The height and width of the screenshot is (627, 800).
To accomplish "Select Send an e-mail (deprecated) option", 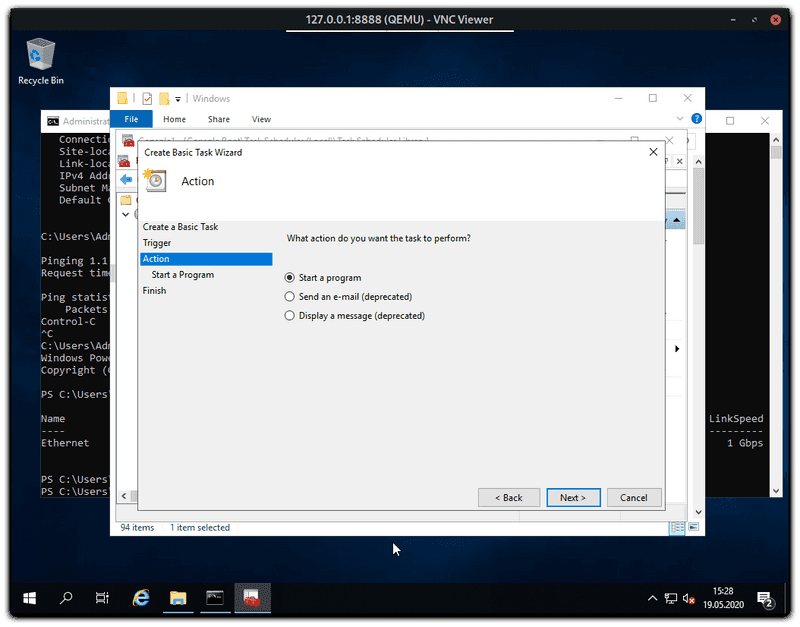I will coord(289,296).
